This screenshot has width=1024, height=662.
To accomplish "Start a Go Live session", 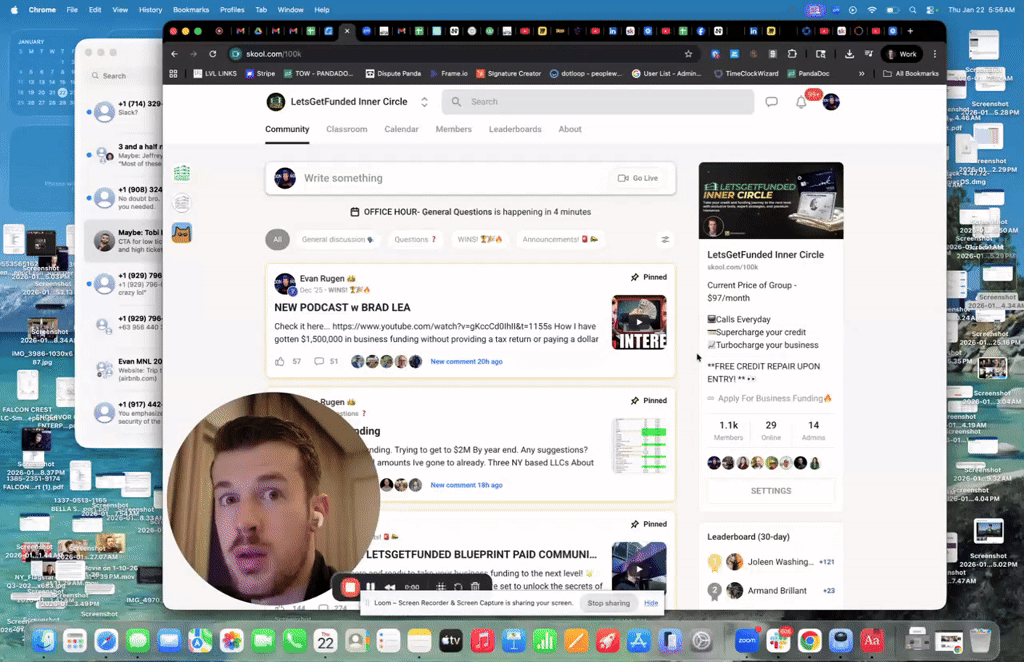I will pos(638,178).
